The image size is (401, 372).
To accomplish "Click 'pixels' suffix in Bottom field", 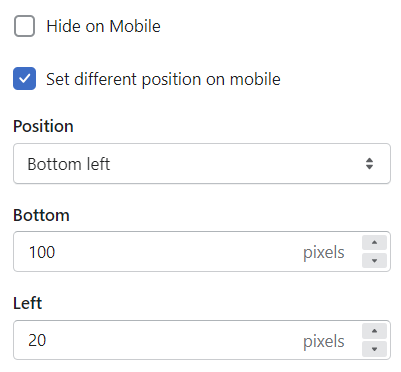I will (324, 253).
